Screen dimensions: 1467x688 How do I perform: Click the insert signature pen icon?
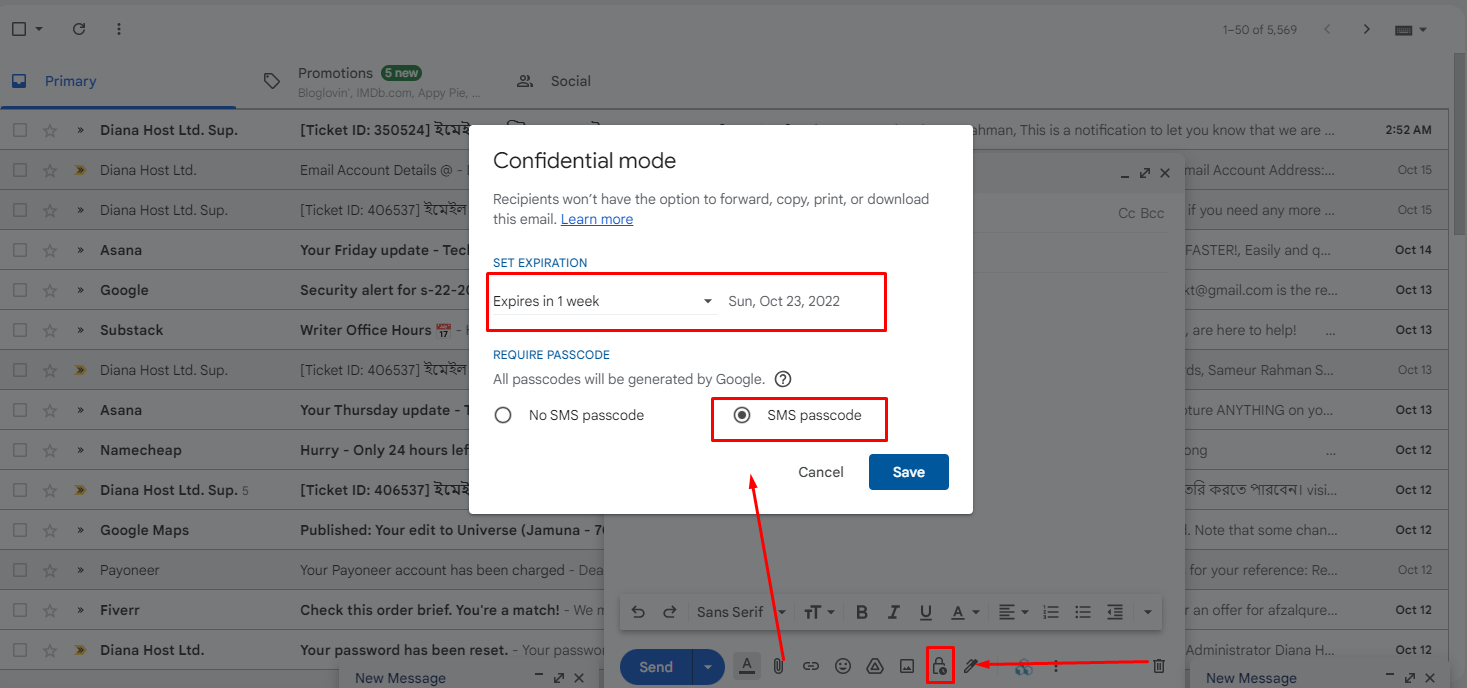970,666
